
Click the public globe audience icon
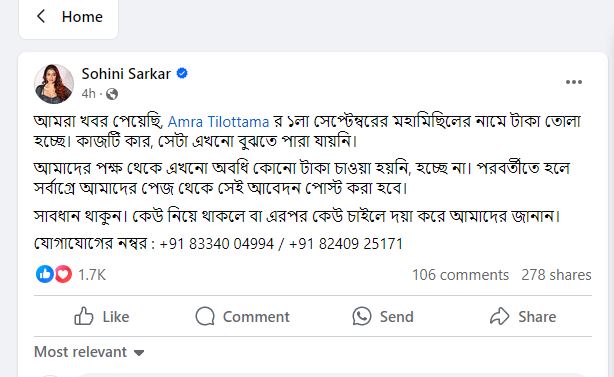tap(112, 94)
